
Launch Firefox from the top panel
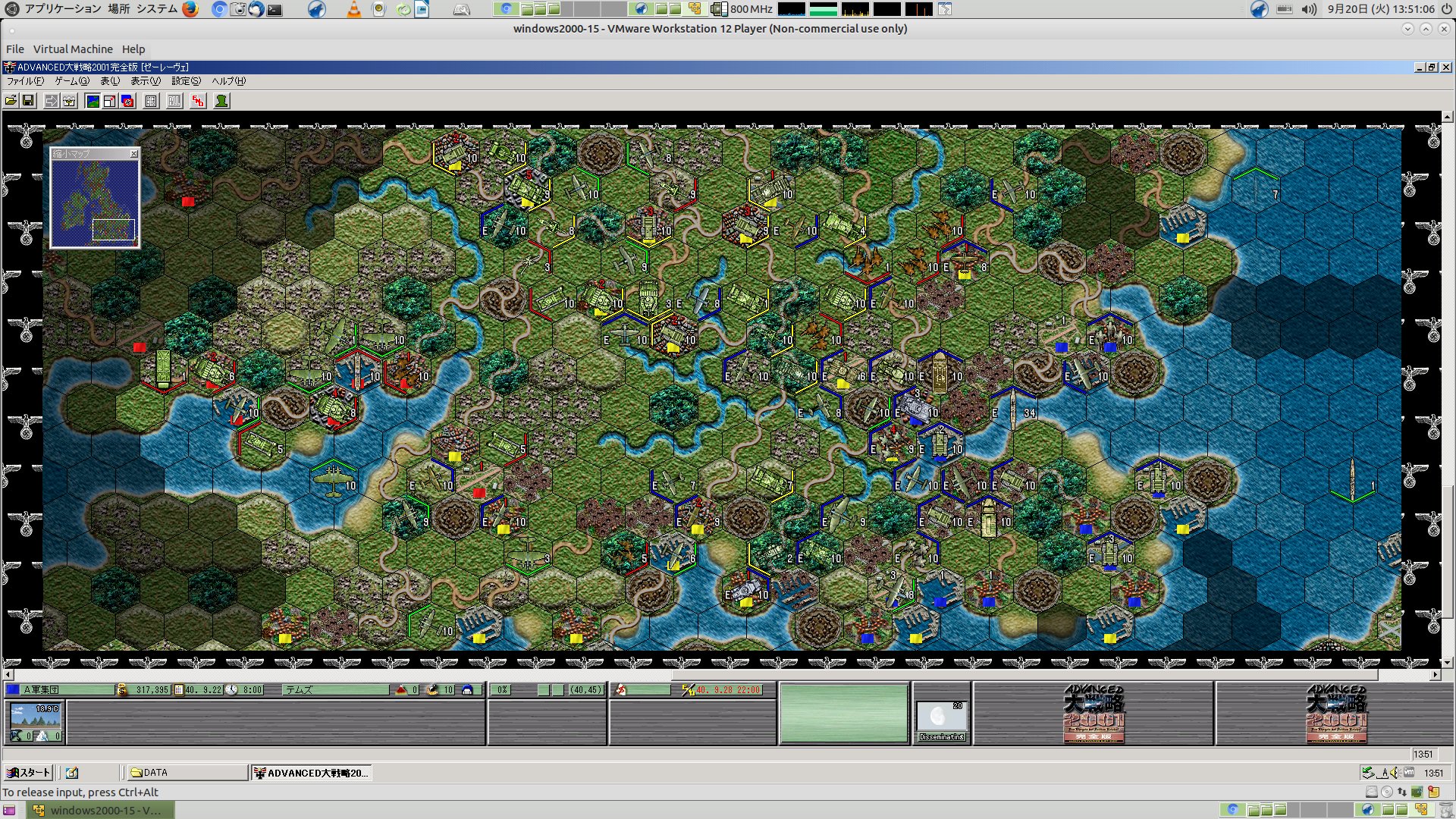pos(190,9)
